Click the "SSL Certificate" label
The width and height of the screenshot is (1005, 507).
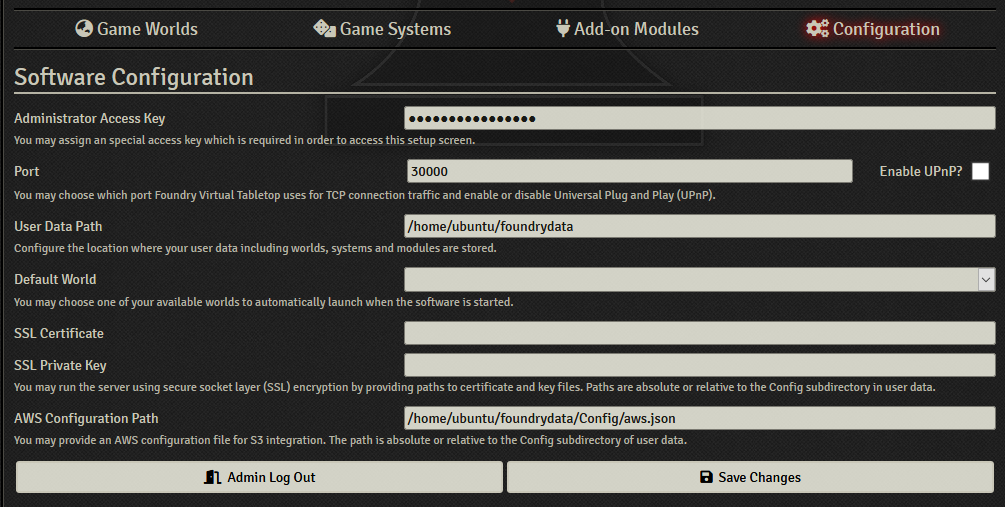tap(59, 333)
